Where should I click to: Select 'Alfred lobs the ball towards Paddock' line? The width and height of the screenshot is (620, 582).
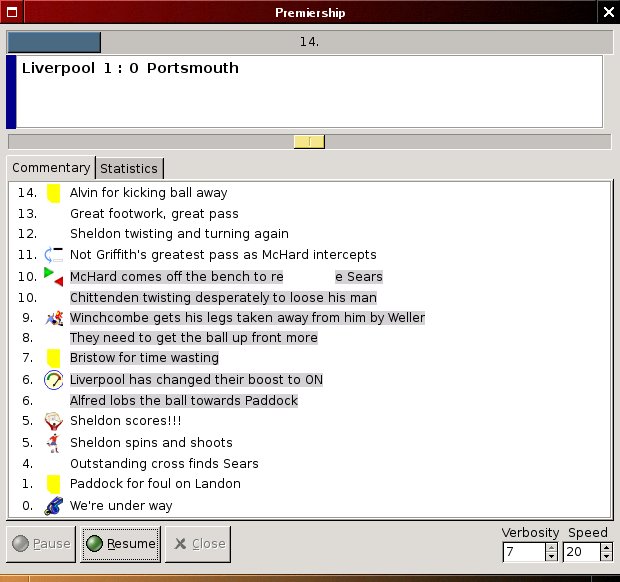click(184, 401)
